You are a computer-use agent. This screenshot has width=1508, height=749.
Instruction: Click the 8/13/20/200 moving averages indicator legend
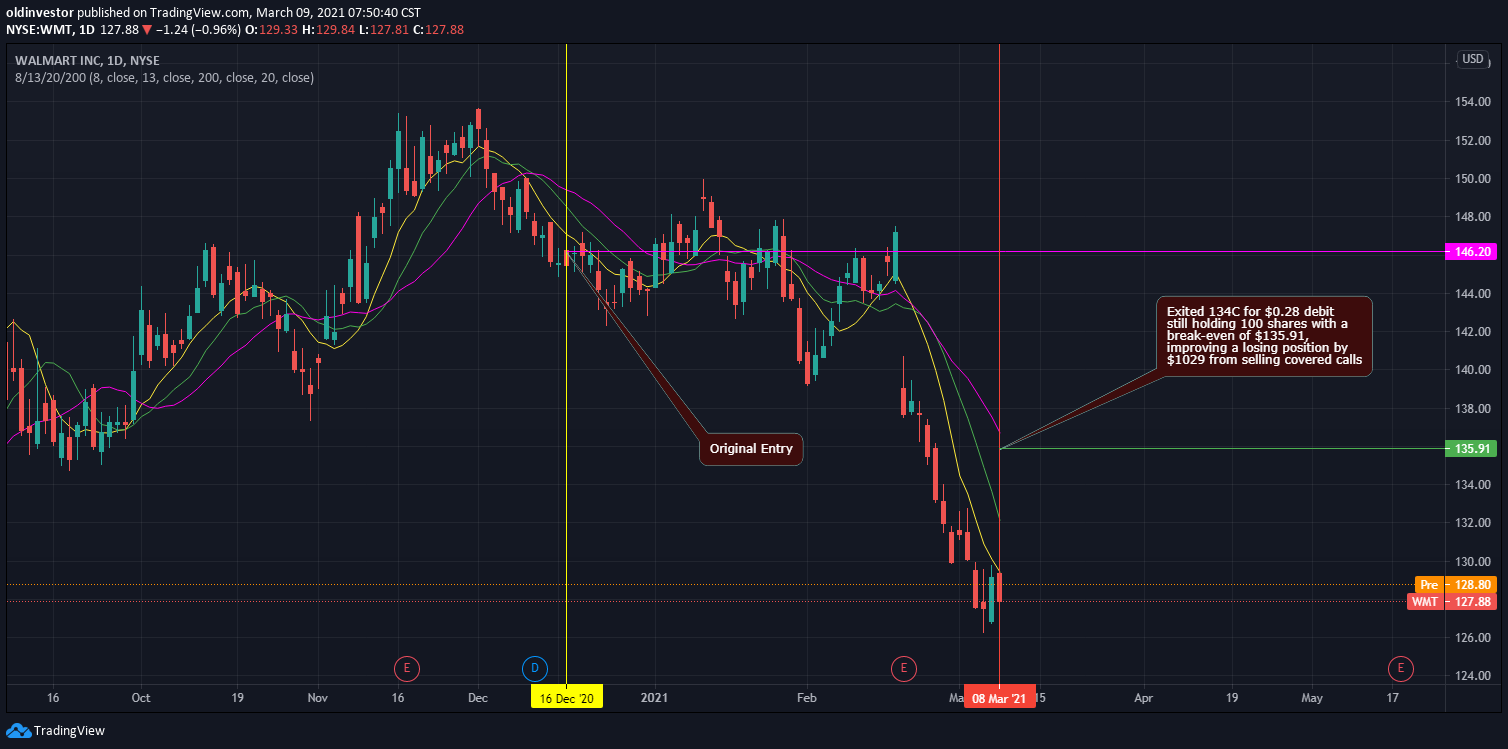[x=164, y=77]
